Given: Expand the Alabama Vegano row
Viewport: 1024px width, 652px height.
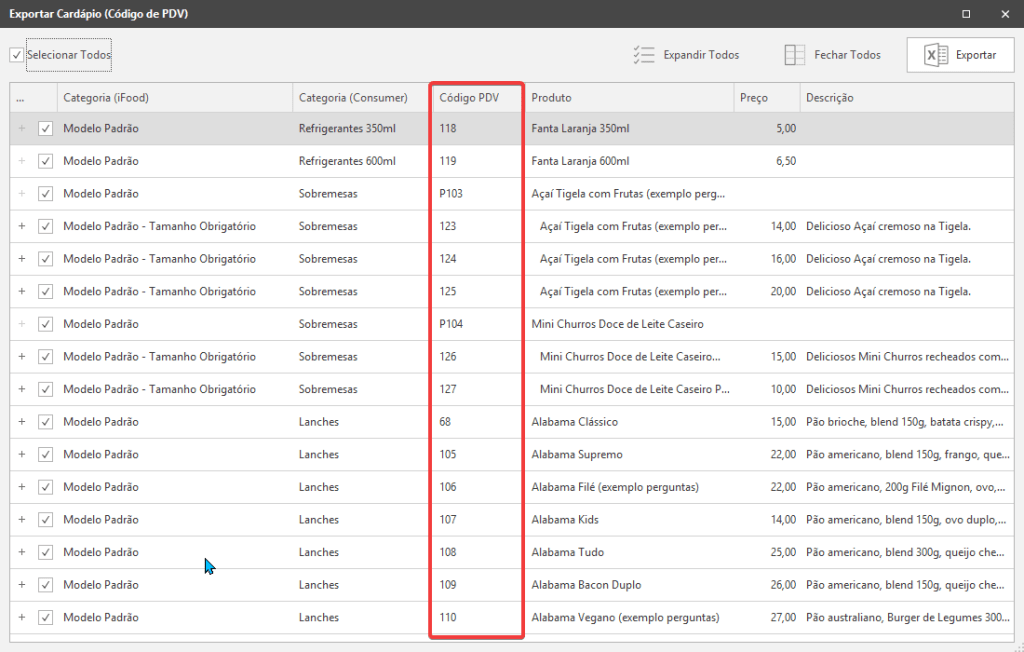Looking at the screenshot, I should point(22,618).
